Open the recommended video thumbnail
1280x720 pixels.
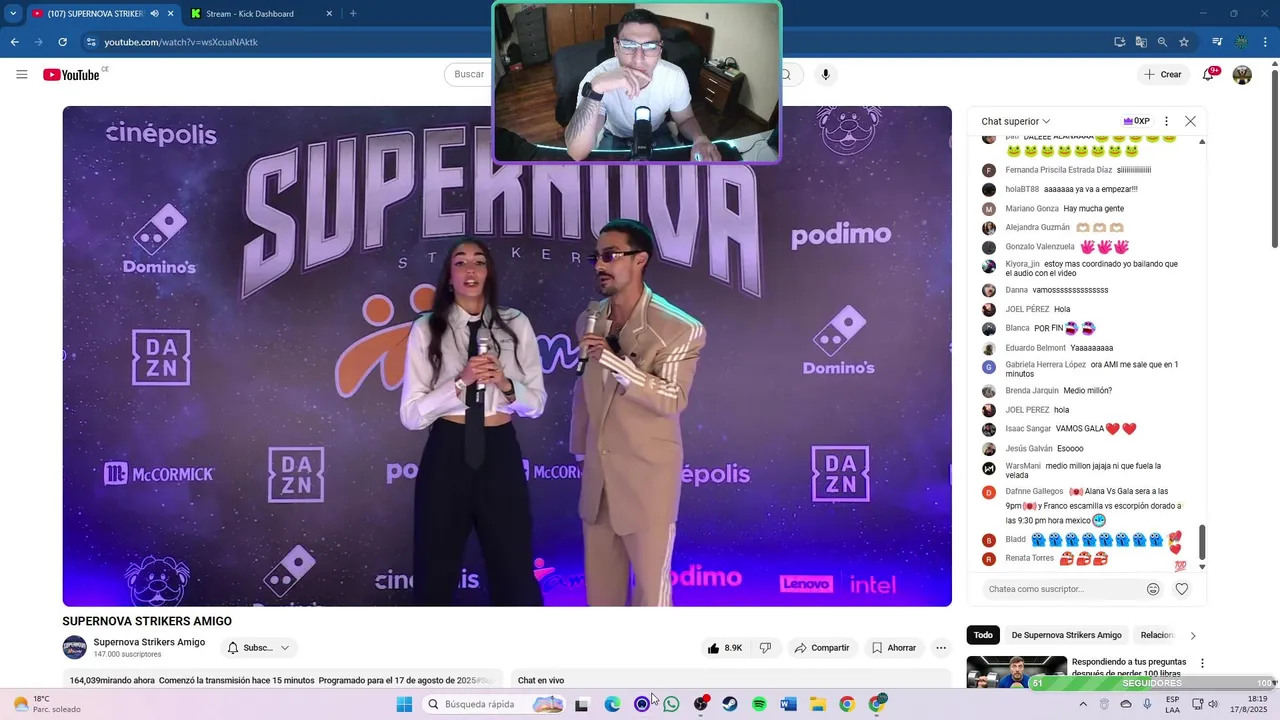[1016, 672]
